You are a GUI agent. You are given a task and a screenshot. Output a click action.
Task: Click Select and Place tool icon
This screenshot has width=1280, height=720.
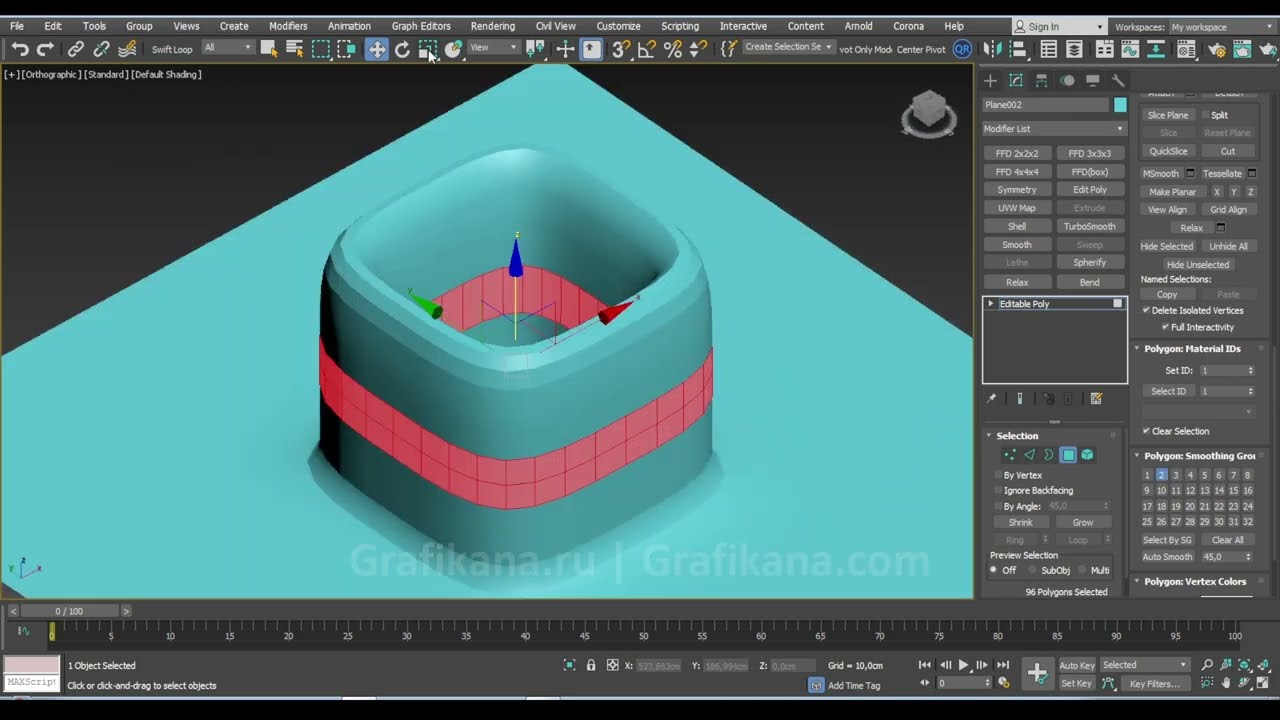coord(454,48)
